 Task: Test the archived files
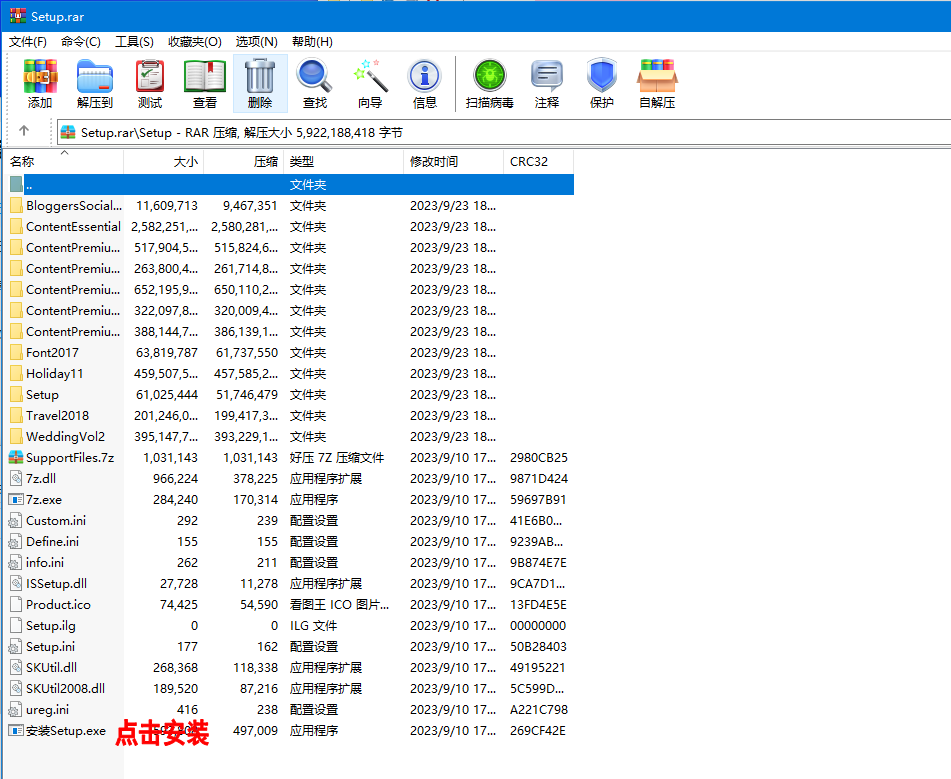coord(149,84)
